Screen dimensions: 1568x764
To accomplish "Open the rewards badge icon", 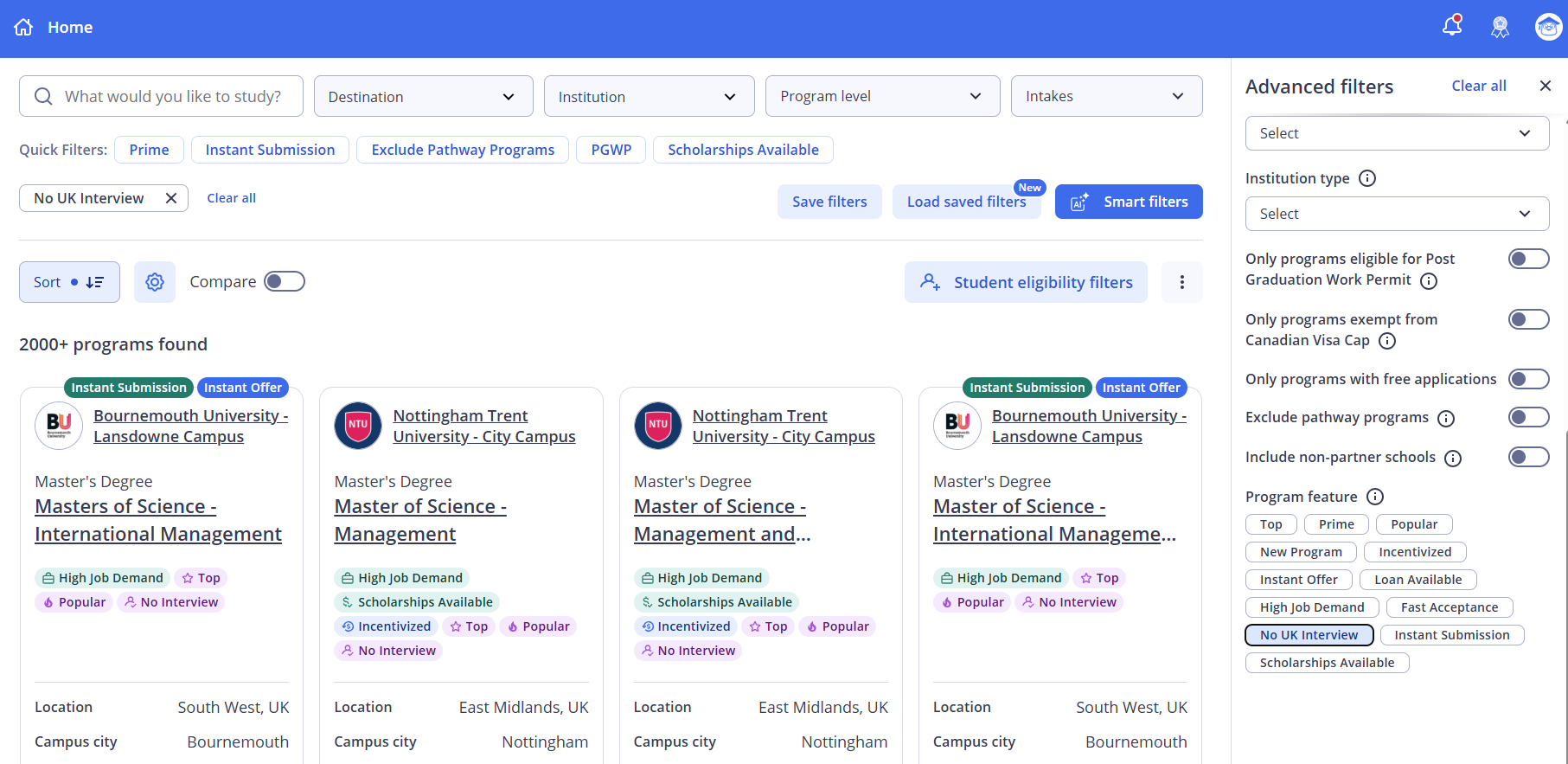I will [1500, 28].
